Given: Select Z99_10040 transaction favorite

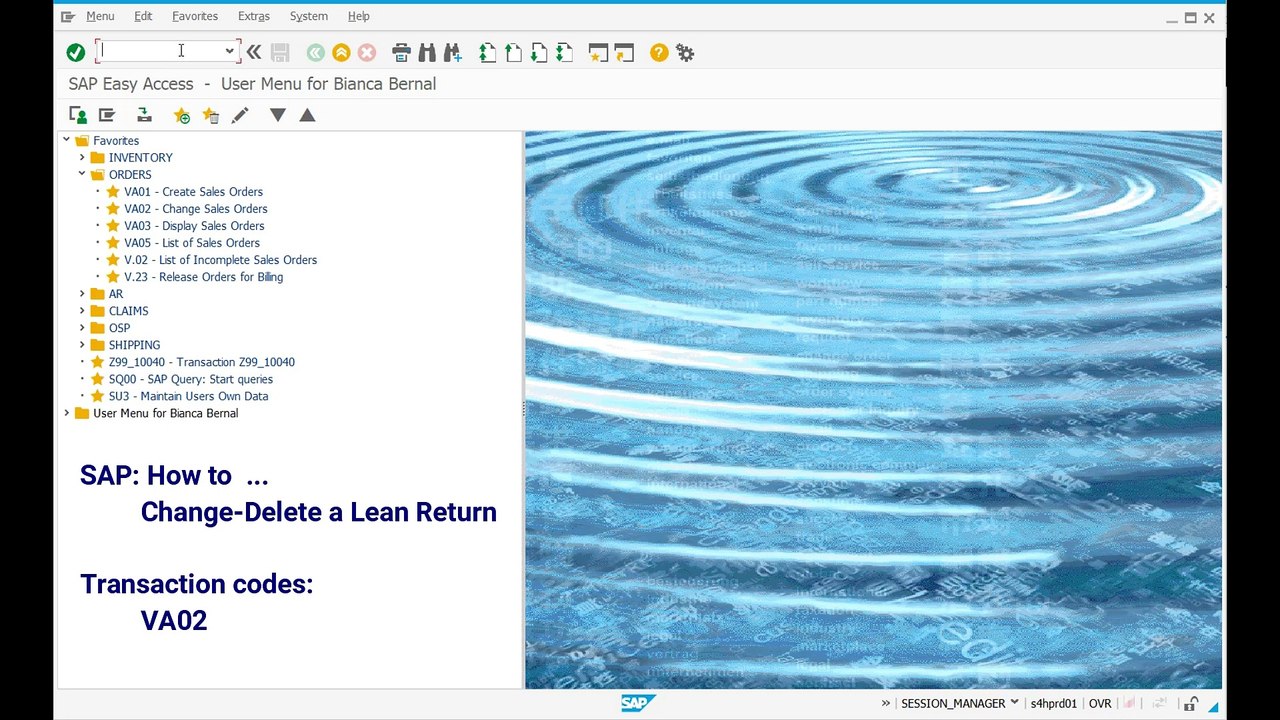Looking at the screenshot, I should click(x=201, y=362).
